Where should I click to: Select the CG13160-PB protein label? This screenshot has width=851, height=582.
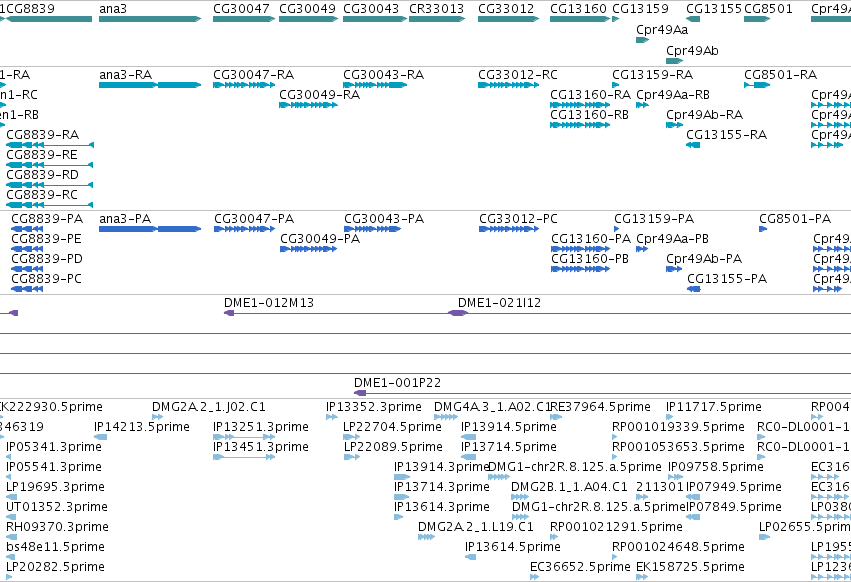(x=590, y=259)
